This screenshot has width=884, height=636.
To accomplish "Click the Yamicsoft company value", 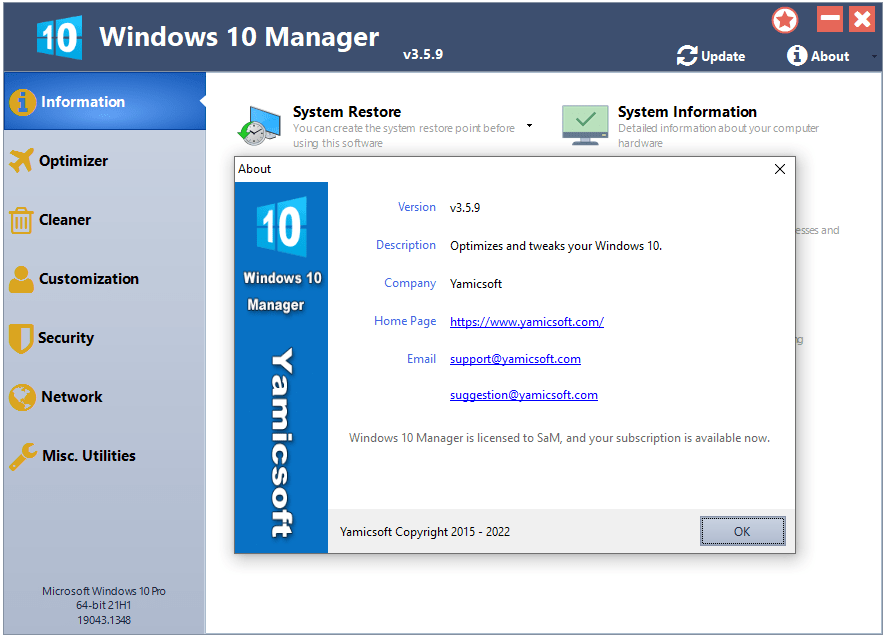I will [476, 284].
